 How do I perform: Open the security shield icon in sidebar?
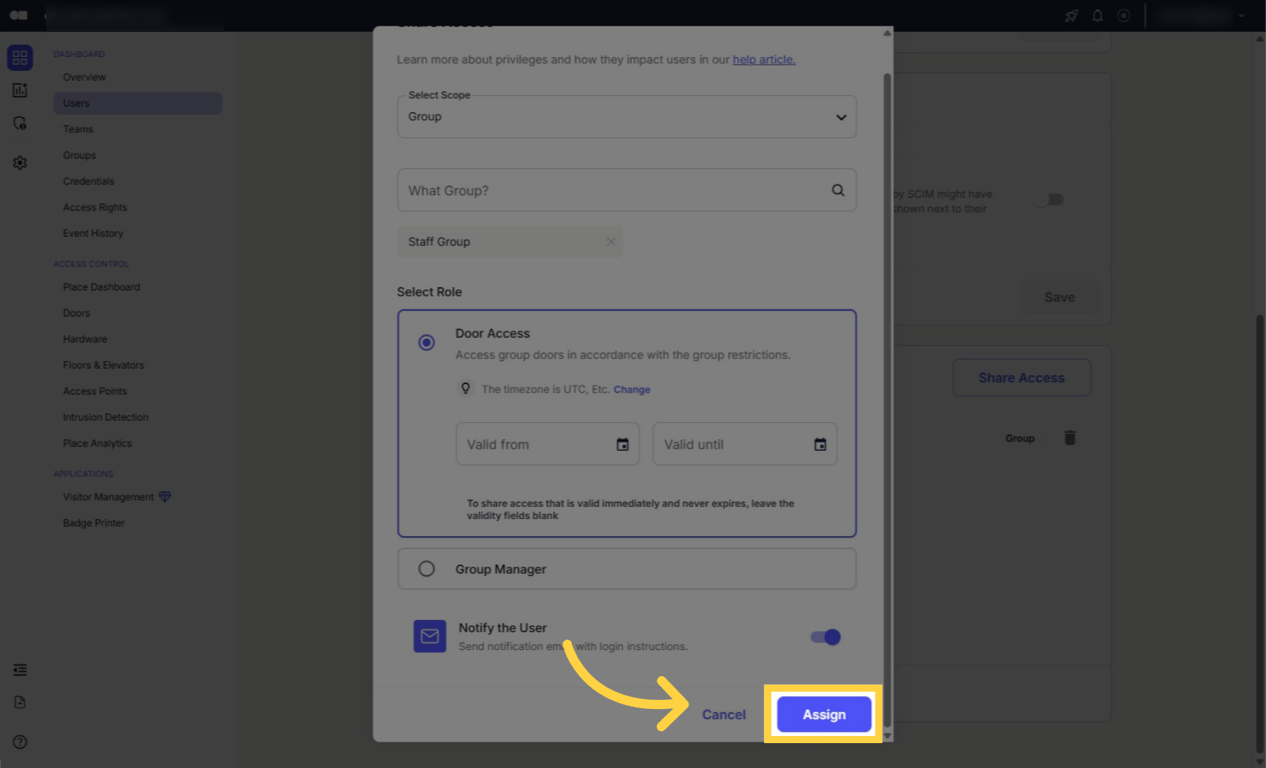point(20,122)
